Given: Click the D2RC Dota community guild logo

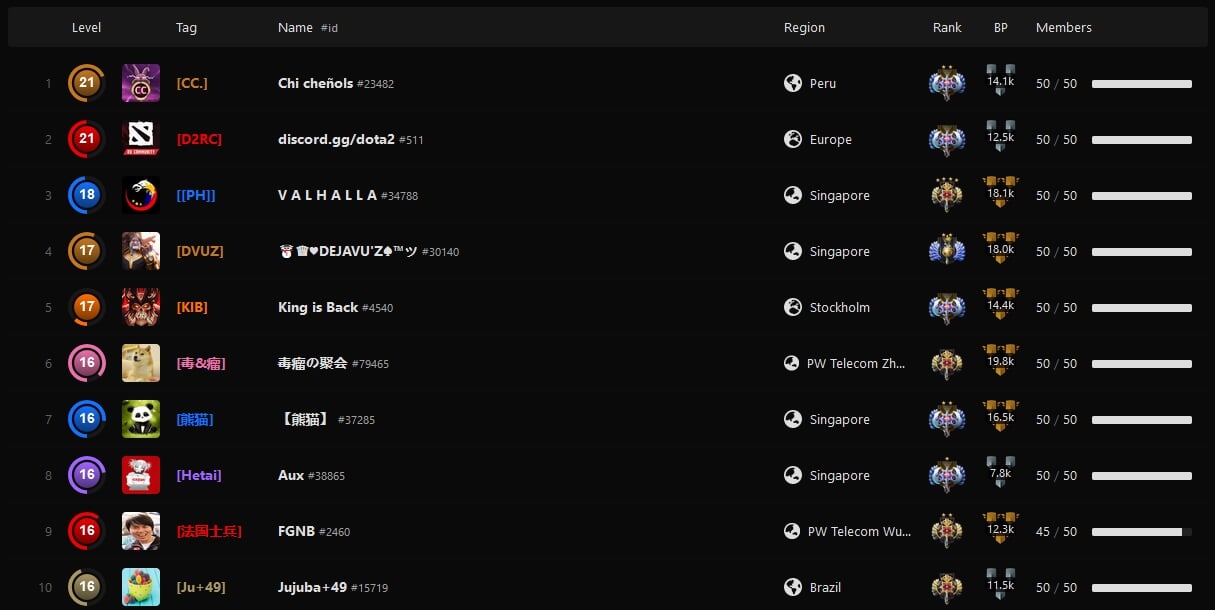Looking at the screenshot, I should pos(140,139).
